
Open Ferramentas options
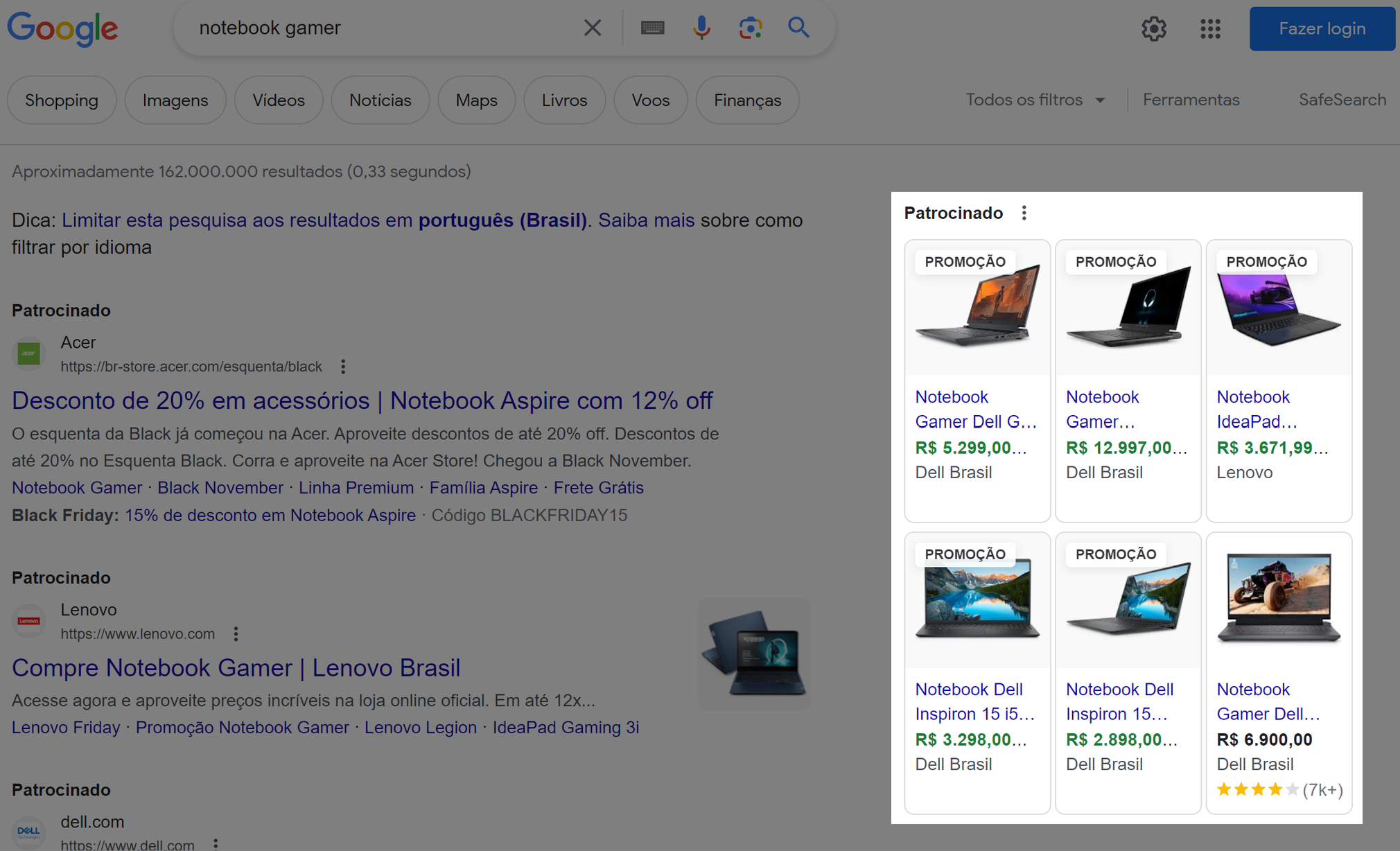point(1191,100)
